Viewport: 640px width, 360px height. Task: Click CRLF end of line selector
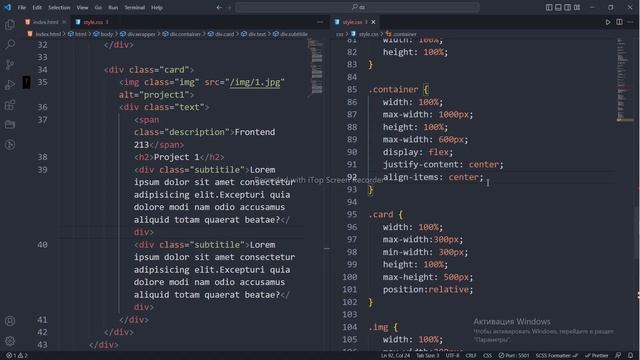[471, 356]
